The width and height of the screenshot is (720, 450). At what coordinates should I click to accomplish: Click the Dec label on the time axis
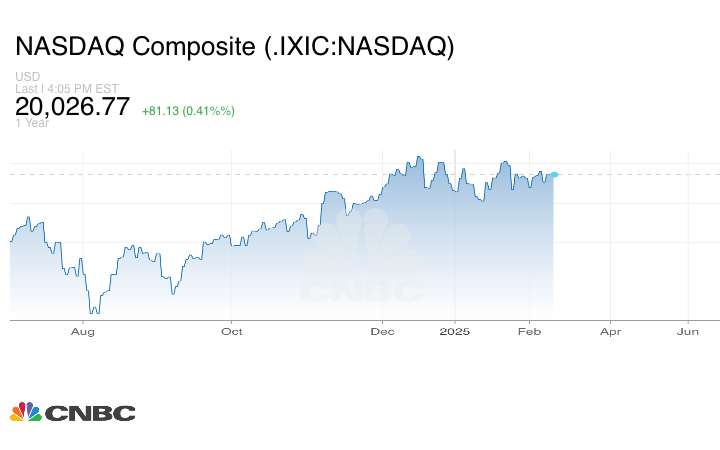[382, 331]
